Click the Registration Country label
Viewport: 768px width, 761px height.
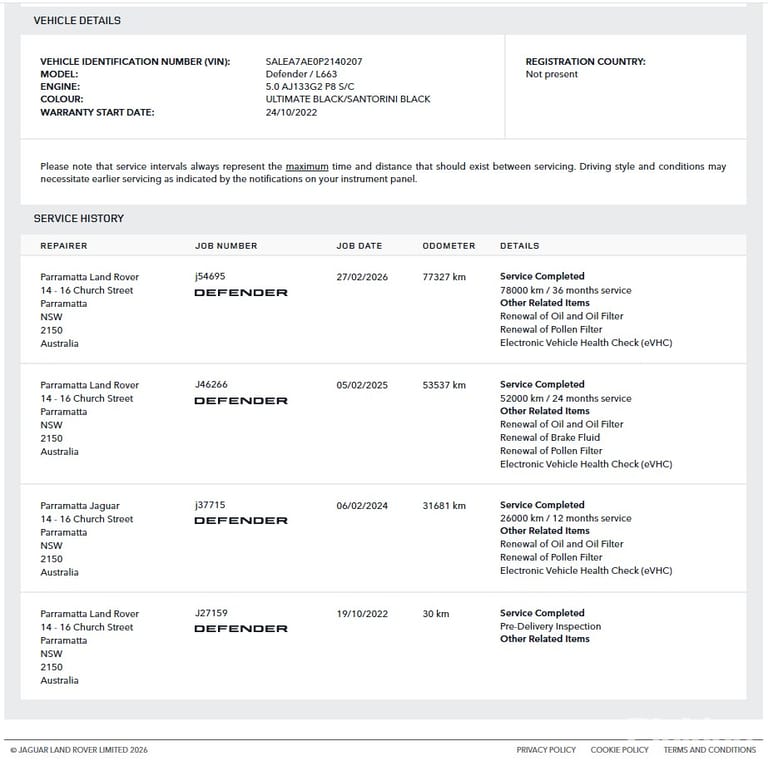coord(585,61)
